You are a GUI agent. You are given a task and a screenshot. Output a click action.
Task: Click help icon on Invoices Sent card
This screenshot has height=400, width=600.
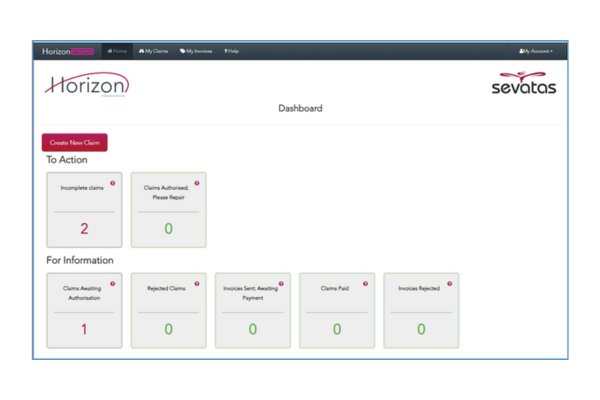(x=280, y=283)
